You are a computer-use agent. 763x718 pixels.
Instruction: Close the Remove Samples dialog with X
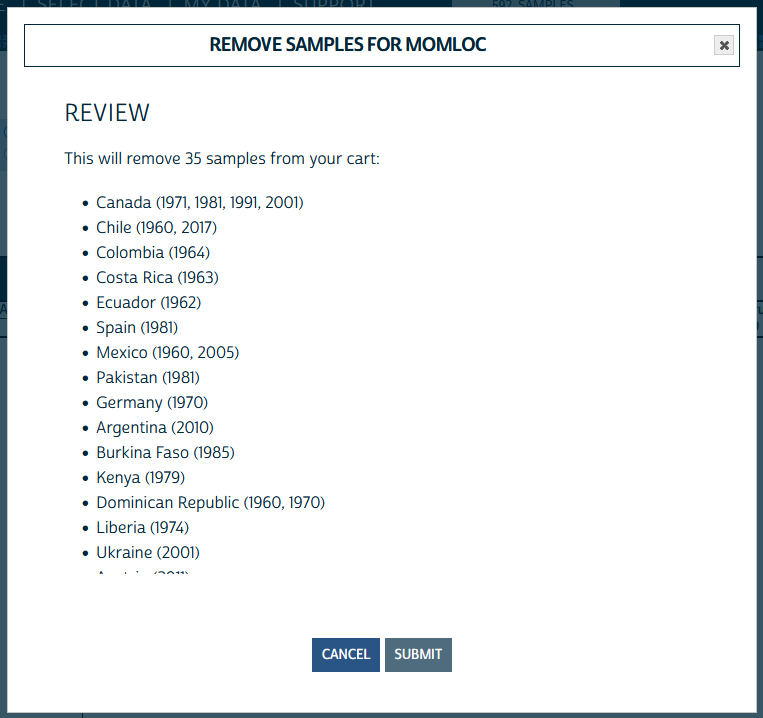(x=724, y=45)
